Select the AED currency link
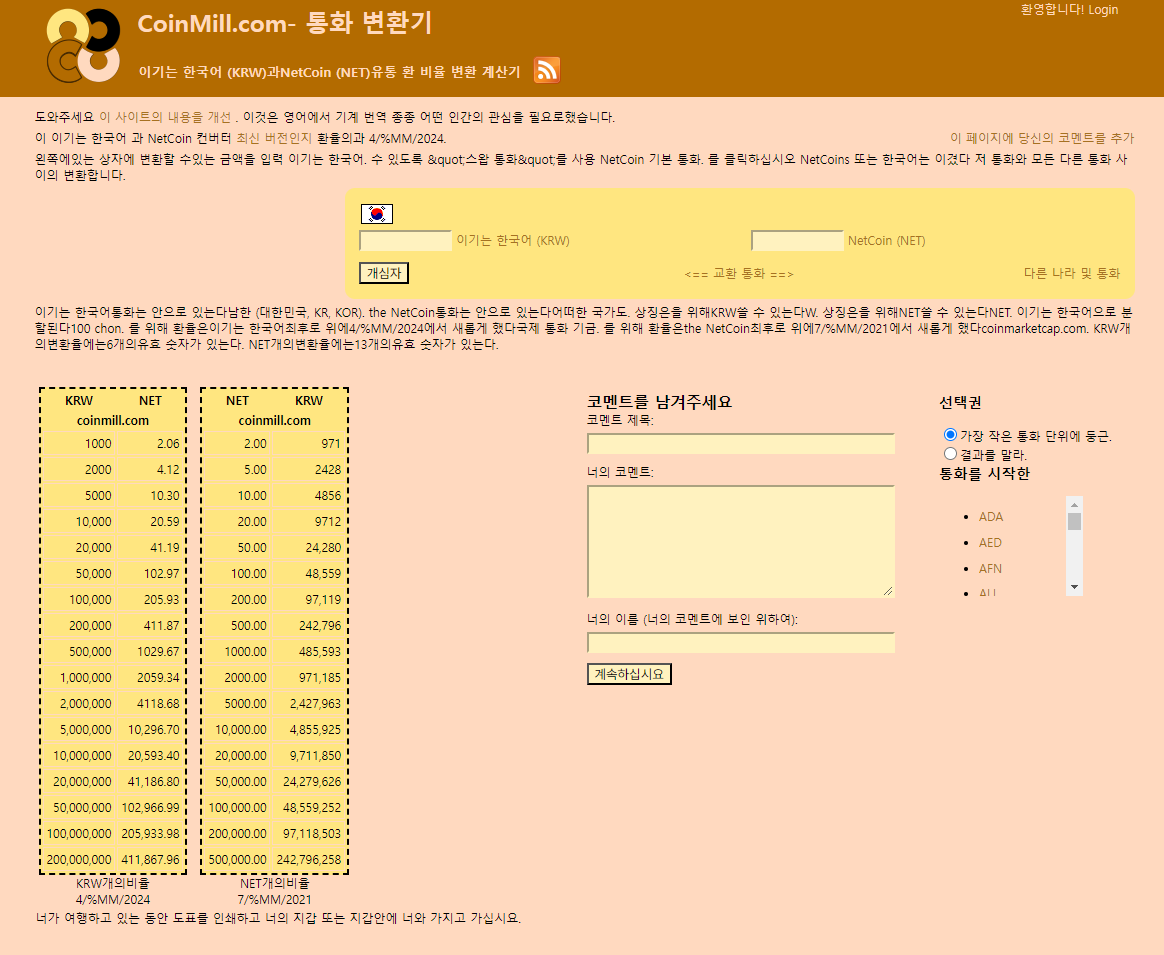Screen dimensions: 1164x955 click(x=990, y=542)
